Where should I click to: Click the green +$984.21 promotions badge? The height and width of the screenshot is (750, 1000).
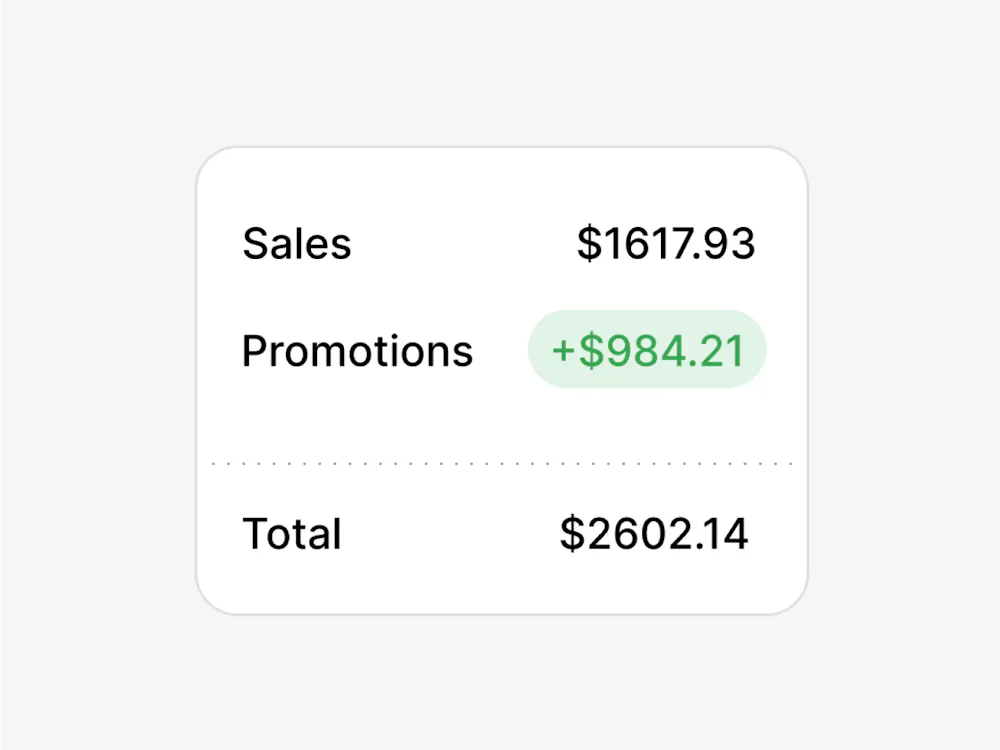tap(647, 350)
